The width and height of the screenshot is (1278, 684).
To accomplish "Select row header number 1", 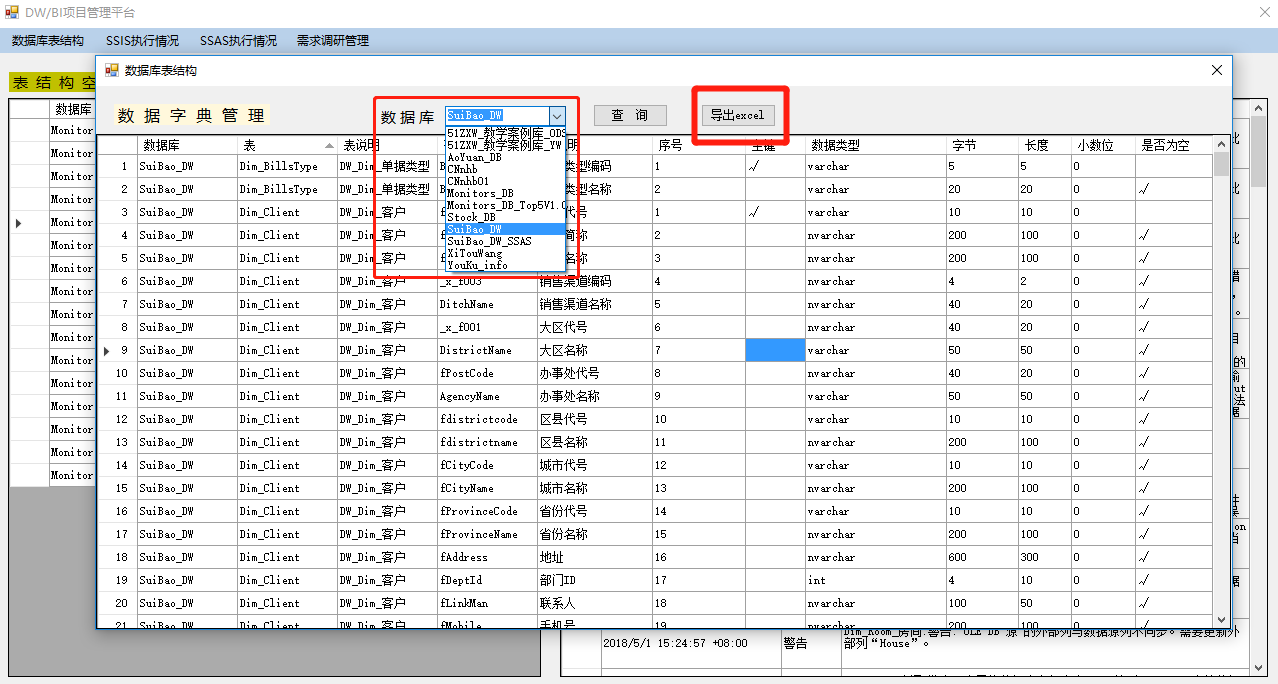I will (x=118, y=166).
